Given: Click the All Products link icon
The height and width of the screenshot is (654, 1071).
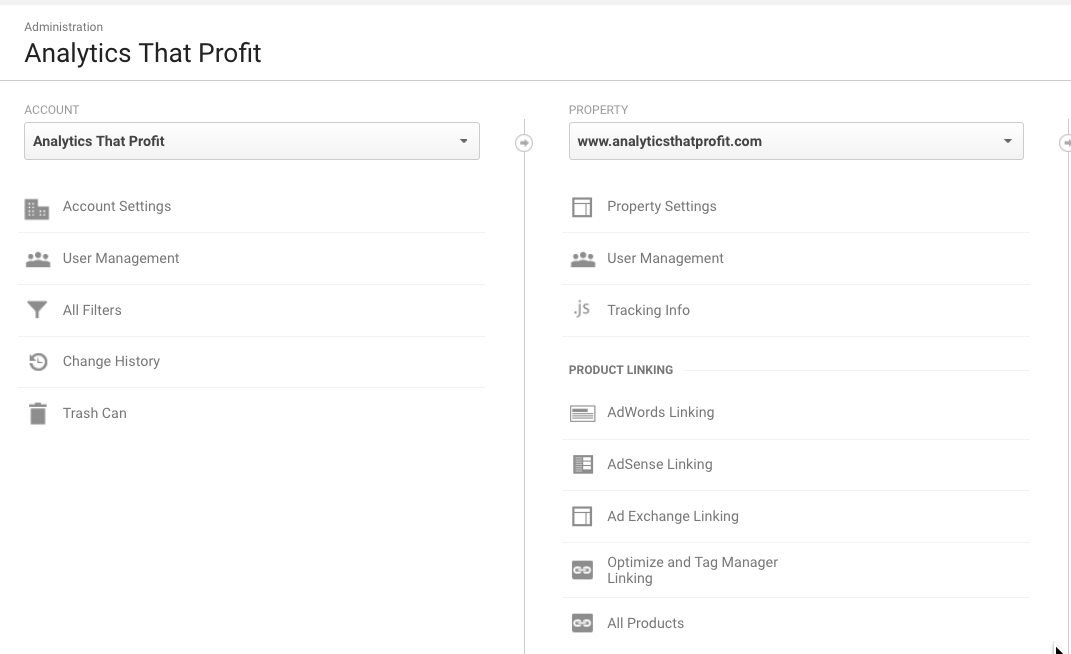Looking at the screenshot, I should [582, 623].
